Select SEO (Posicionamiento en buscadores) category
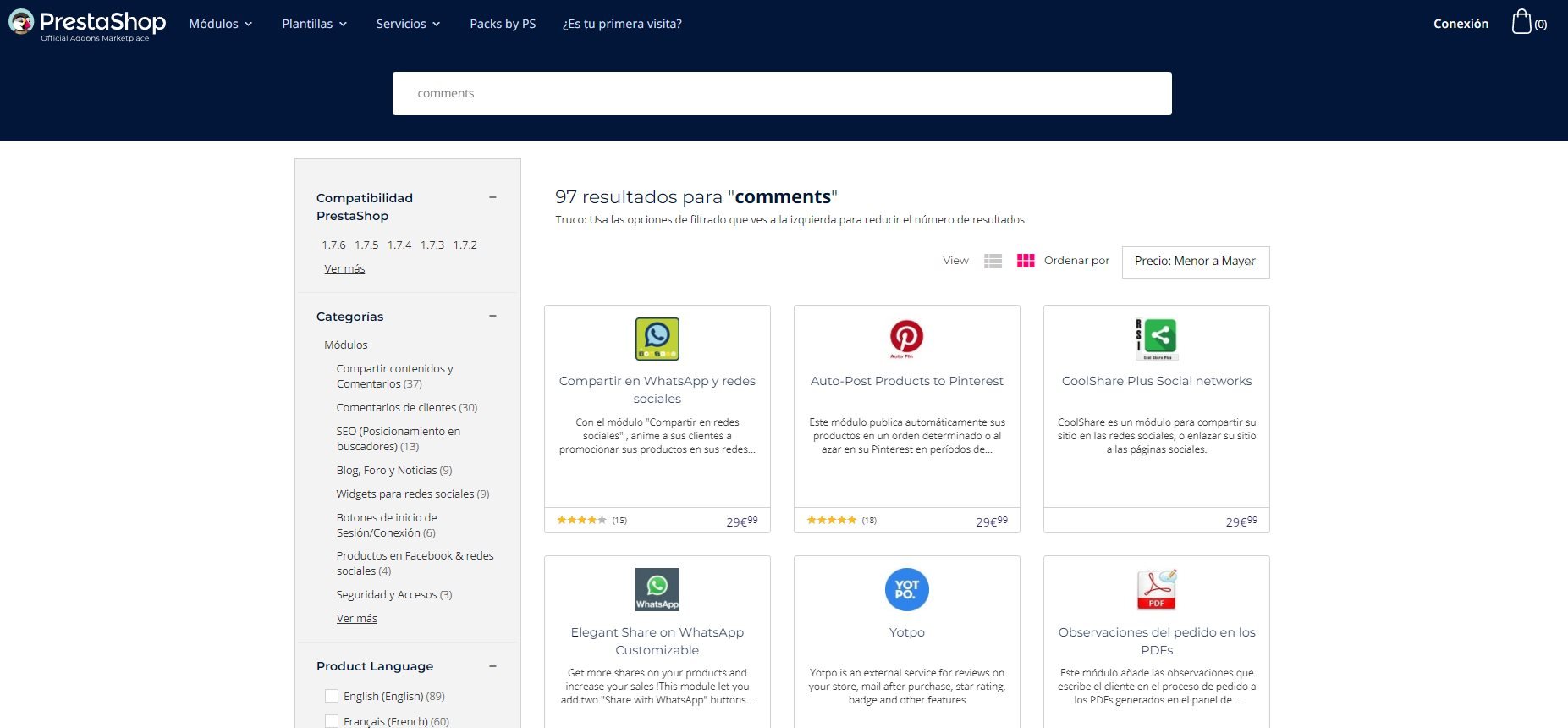 399,438
